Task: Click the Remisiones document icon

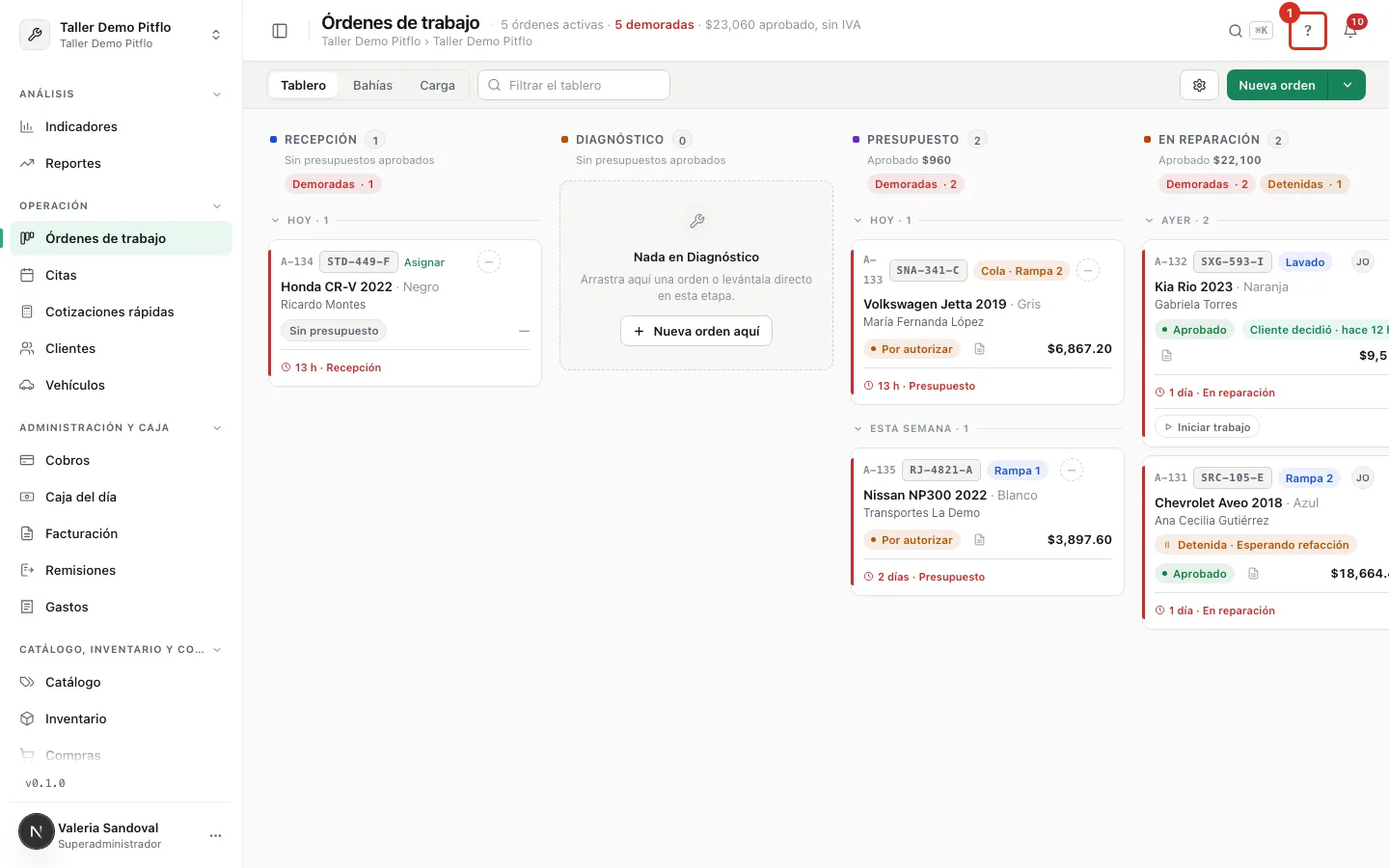Action: (x=27, y=570)
